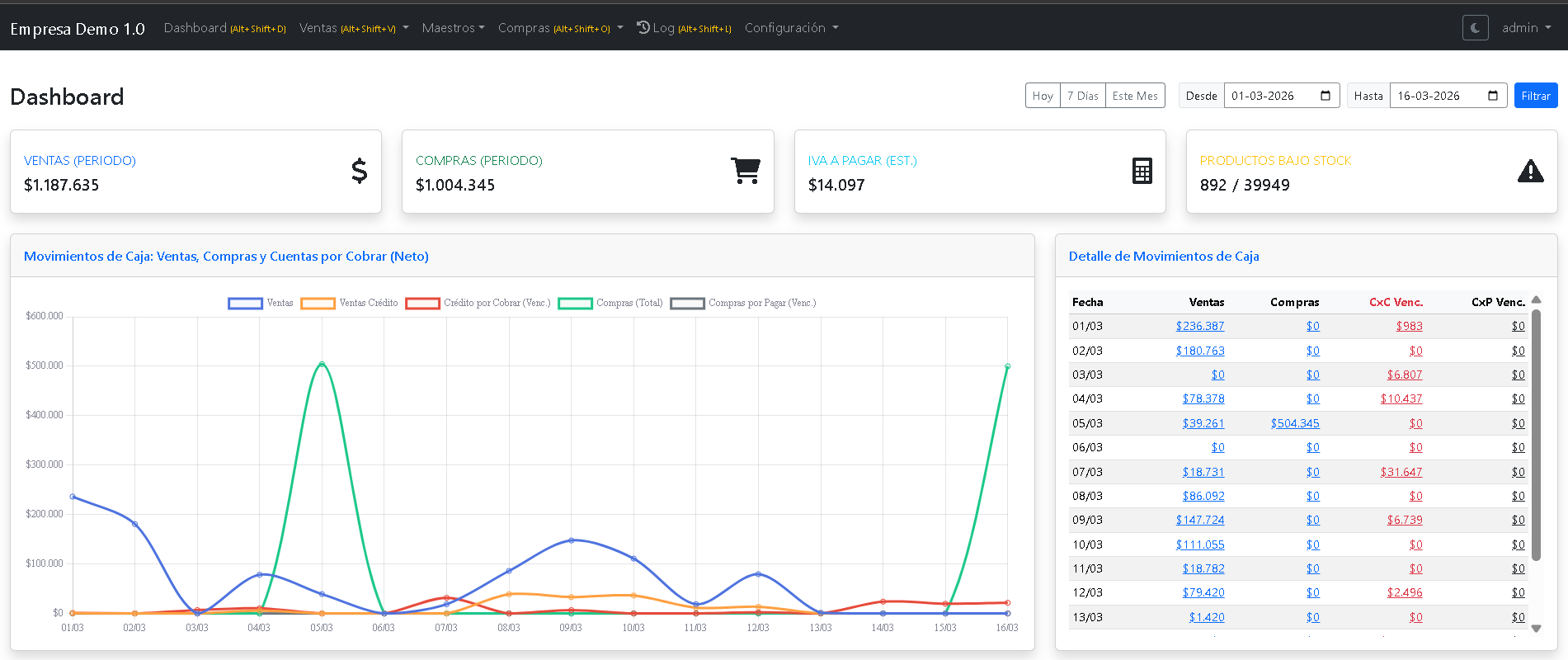Screen dimensions: 1568x660
Task: Open Ventas $111.055 for 10/03
Action: click(x=1200, y=544)
